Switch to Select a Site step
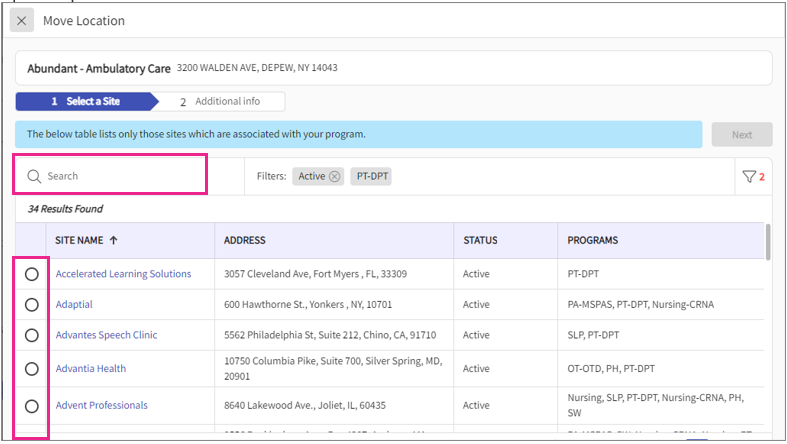The width and height of the screenshot is (787, 444). tap(85, 101)
